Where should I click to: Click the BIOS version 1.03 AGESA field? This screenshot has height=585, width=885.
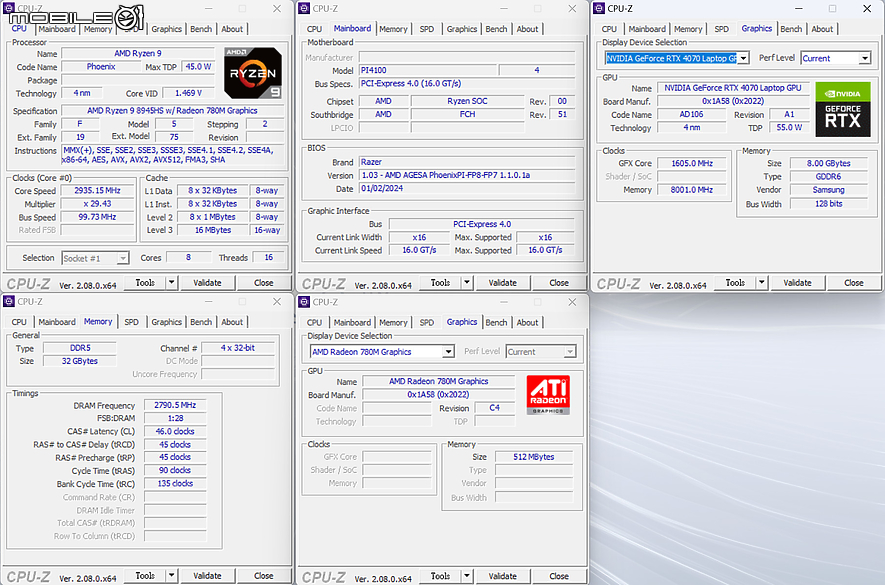[x=467, y=175]
